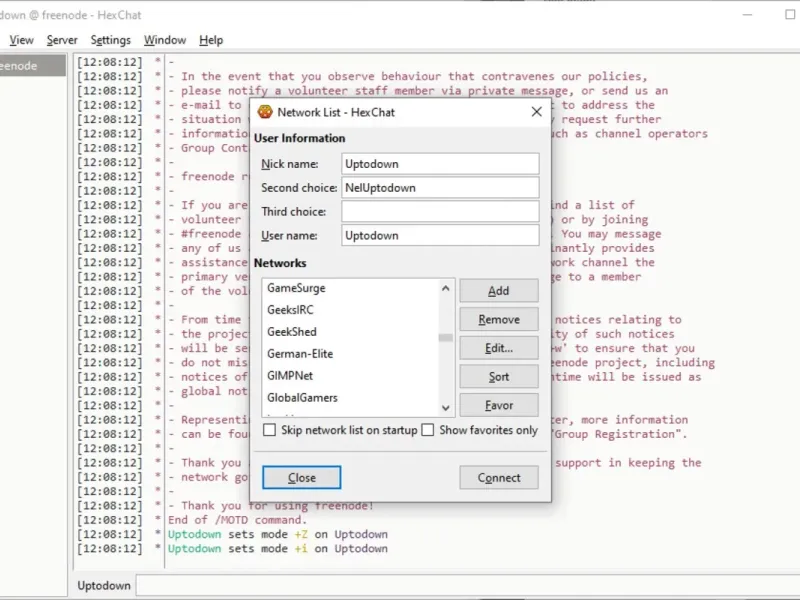Sort the networks list
800x600 pixels.
pyautogui.click(x=498, y=377)
